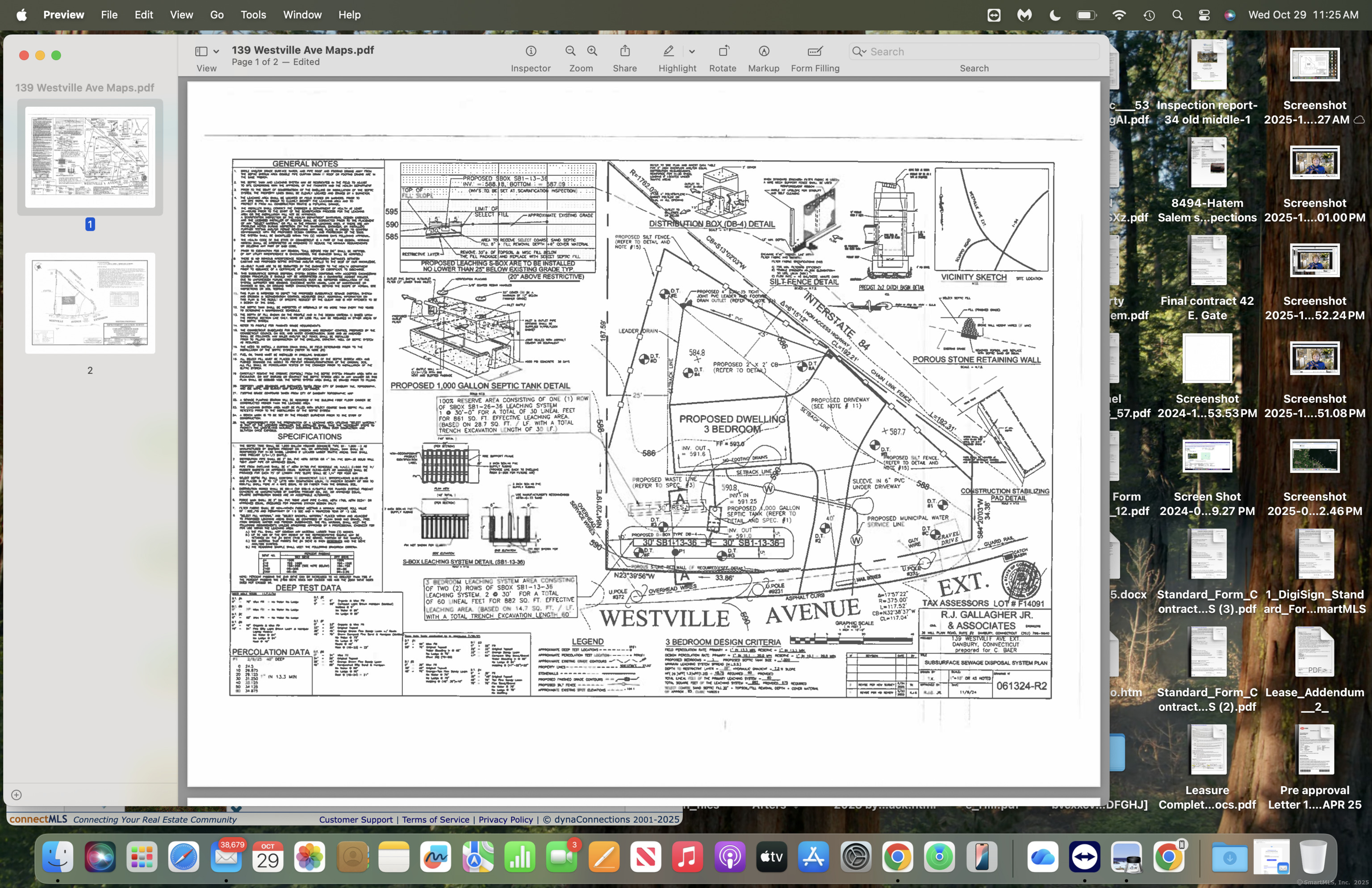Select the Highlight pen tool
The image size is (1372, 888).
click(x=668, y=51)
